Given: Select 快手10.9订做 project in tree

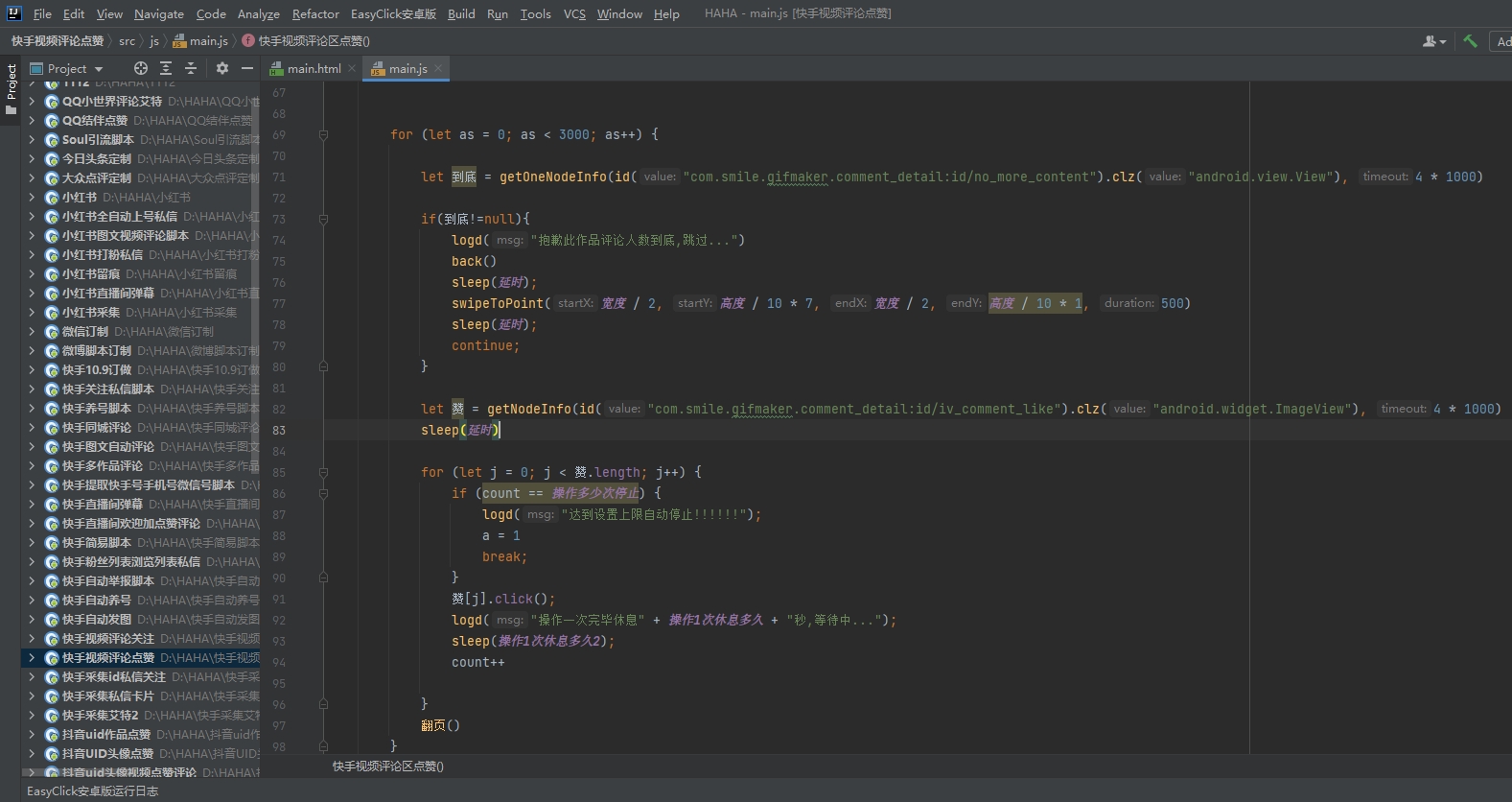Looking at the screenshot, I should (x=97, y=369).
